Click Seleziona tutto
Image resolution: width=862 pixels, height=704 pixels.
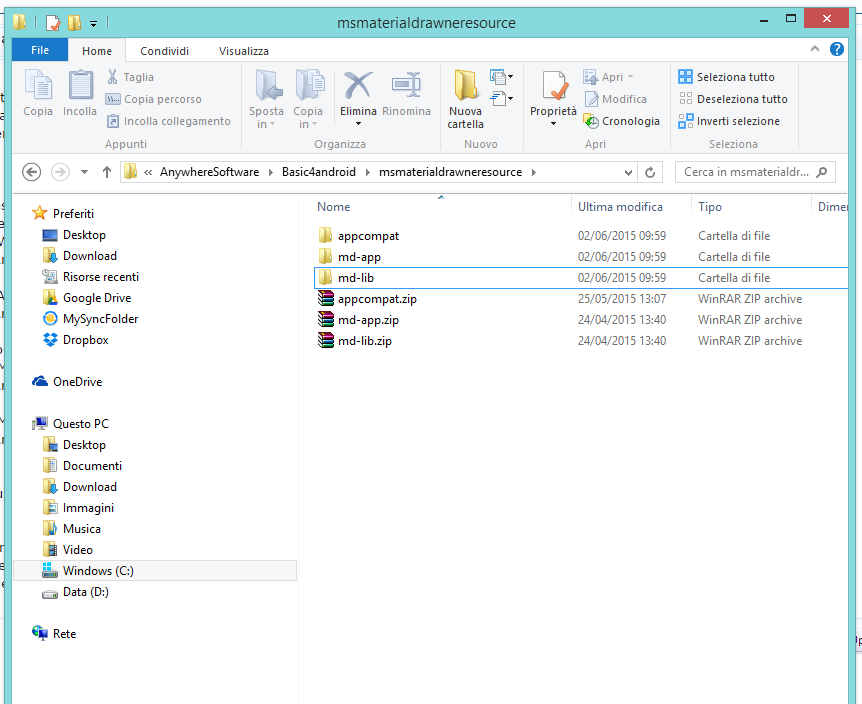tap(726, 77)
